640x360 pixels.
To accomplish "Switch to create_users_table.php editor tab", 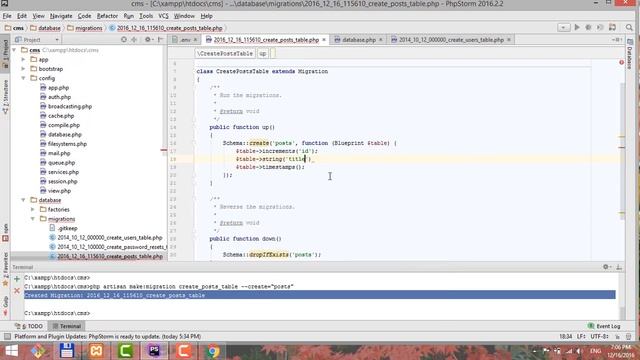I will pos(451,40).
